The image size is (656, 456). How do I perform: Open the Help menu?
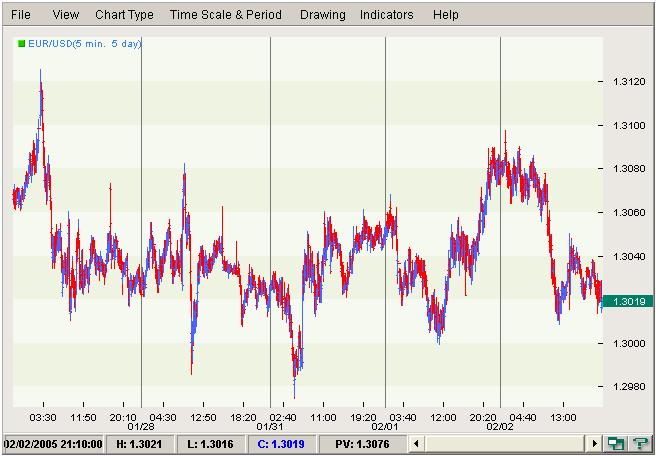point(446,15)
